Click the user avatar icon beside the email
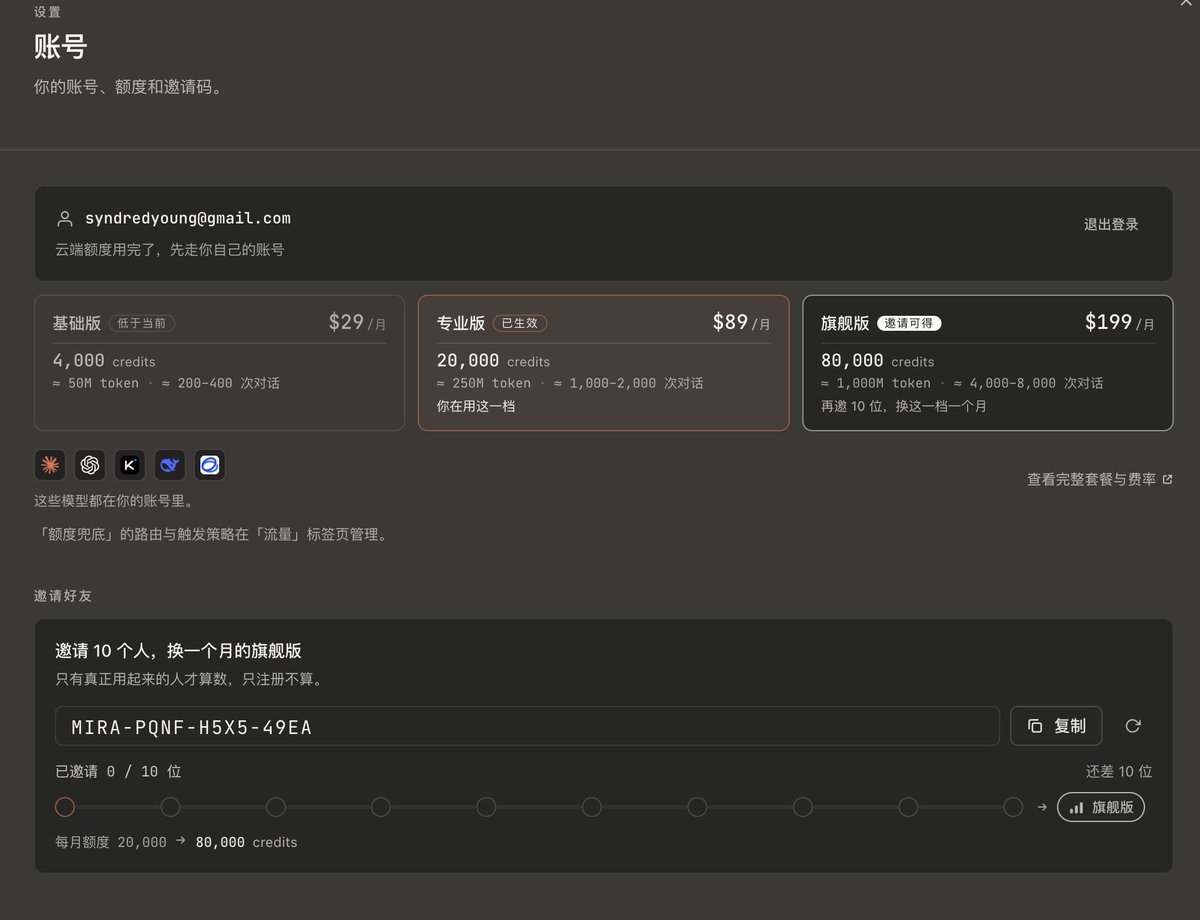Viewport: 1200px width, 920px height. (x=65, y=218)
